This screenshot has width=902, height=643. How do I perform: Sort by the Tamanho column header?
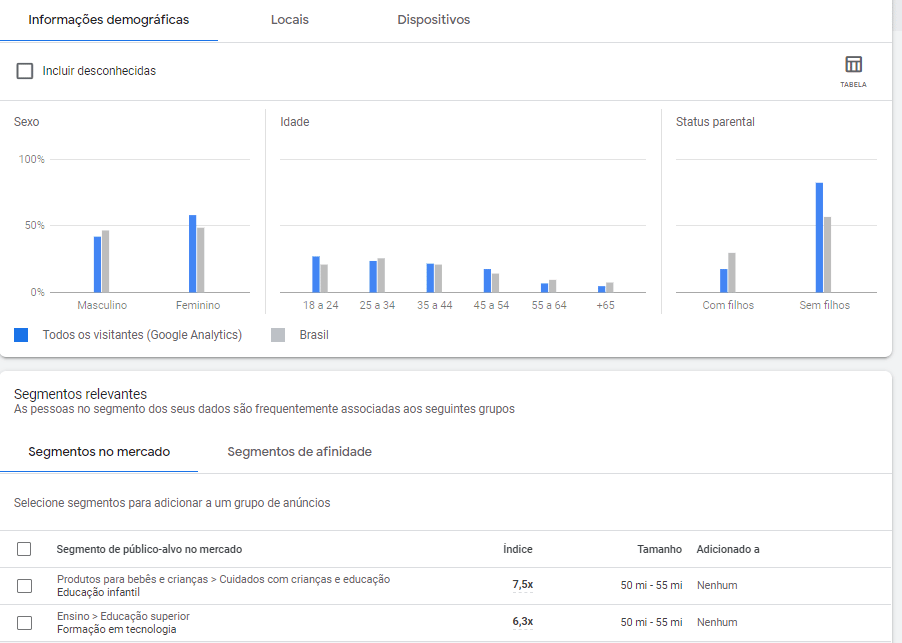point(659,549)
